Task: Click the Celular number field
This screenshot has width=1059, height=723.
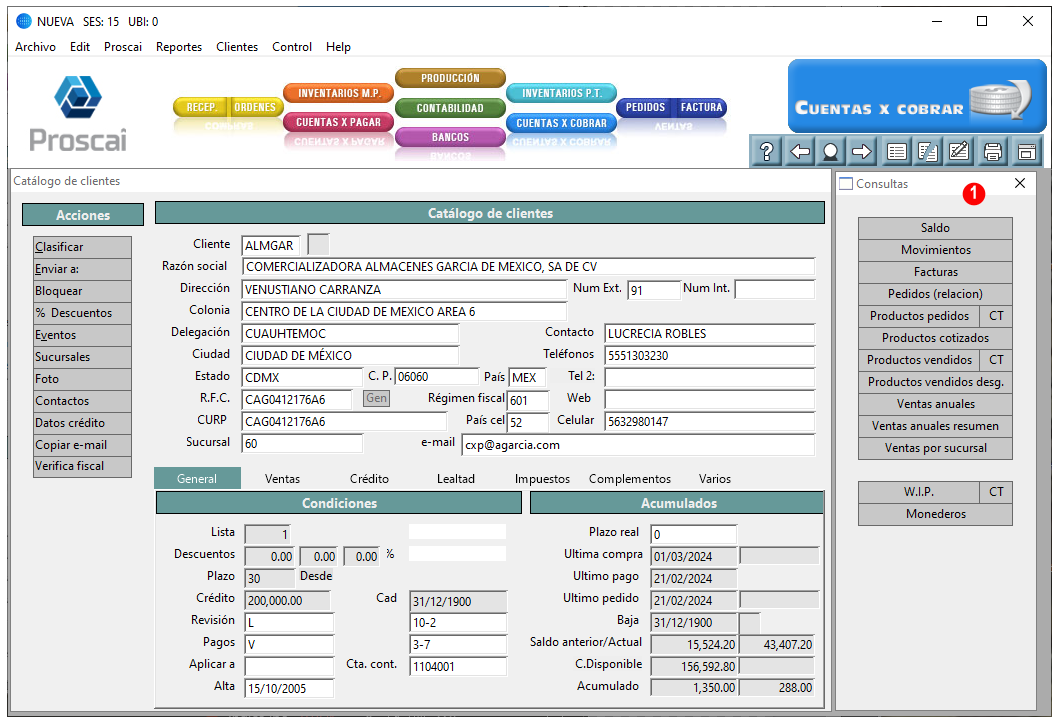Action: [x=710, y=421]
